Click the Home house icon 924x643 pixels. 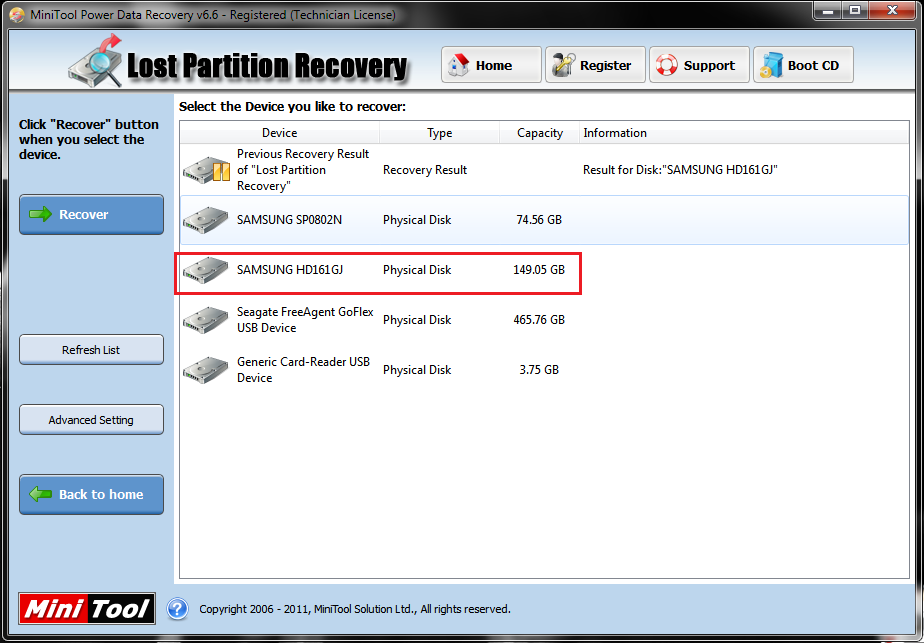coord(458,65)
